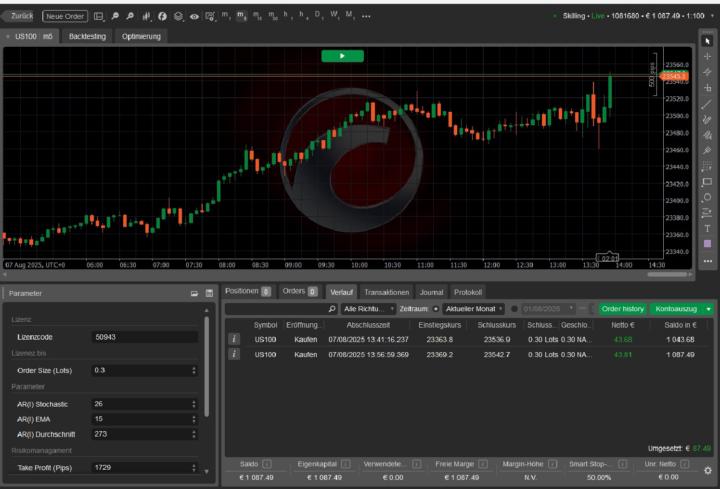Select the Fibonacci fan tool

point(708,151)
